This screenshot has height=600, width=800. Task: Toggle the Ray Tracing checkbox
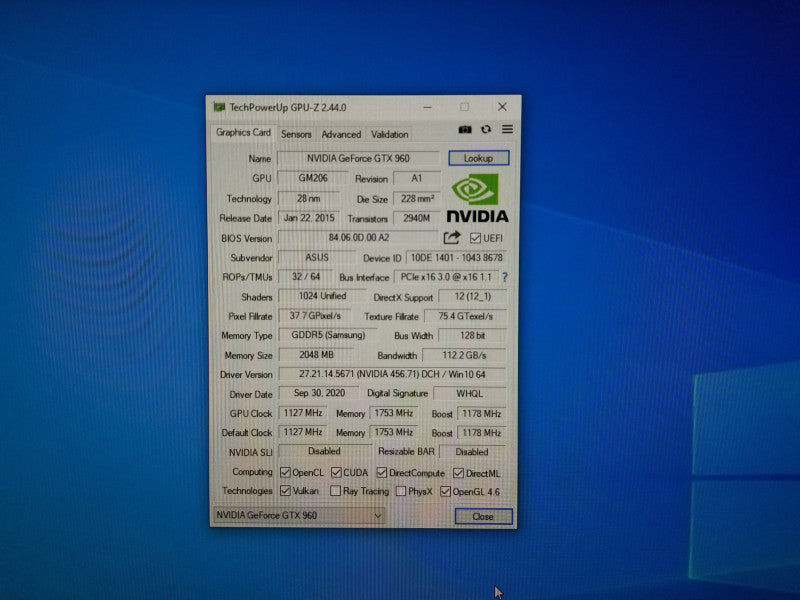click(335, 491)
